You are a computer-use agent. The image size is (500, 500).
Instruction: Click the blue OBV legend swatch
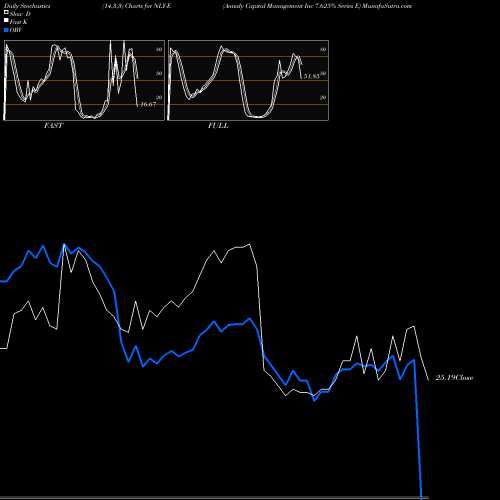[x=6, y=30]
